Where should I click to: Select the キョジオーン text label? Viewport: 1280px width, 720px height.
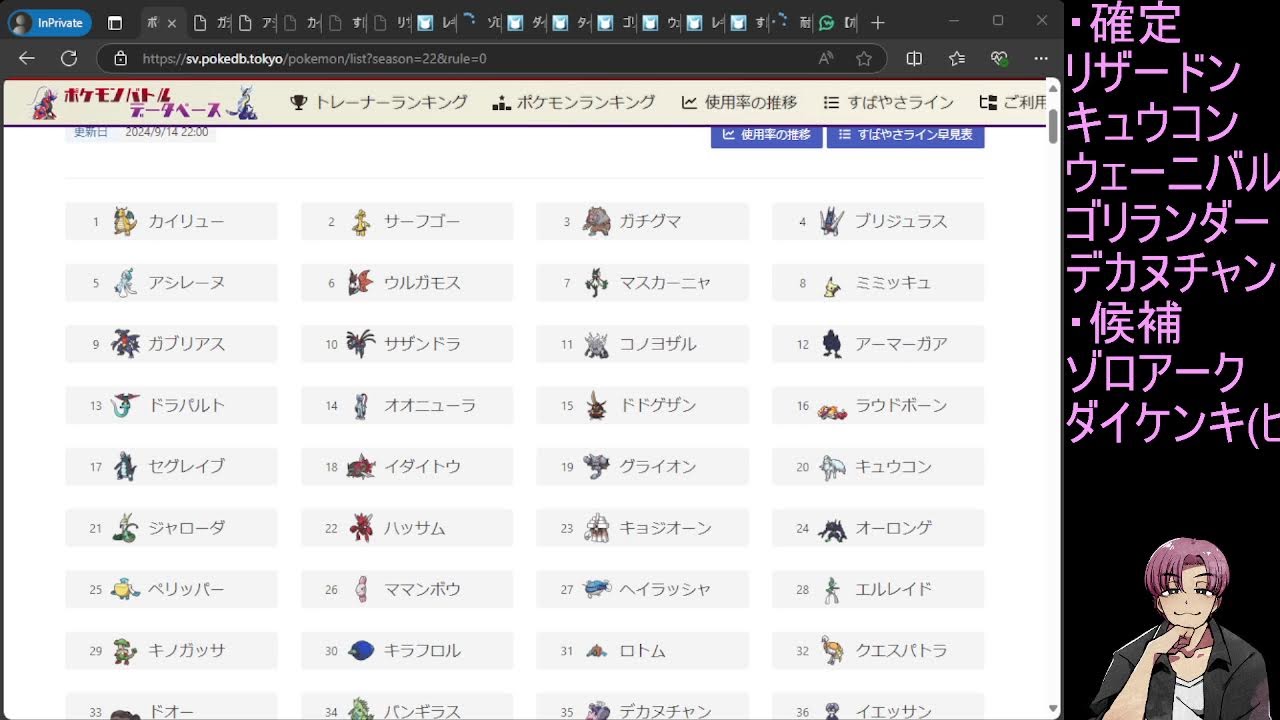665,528
